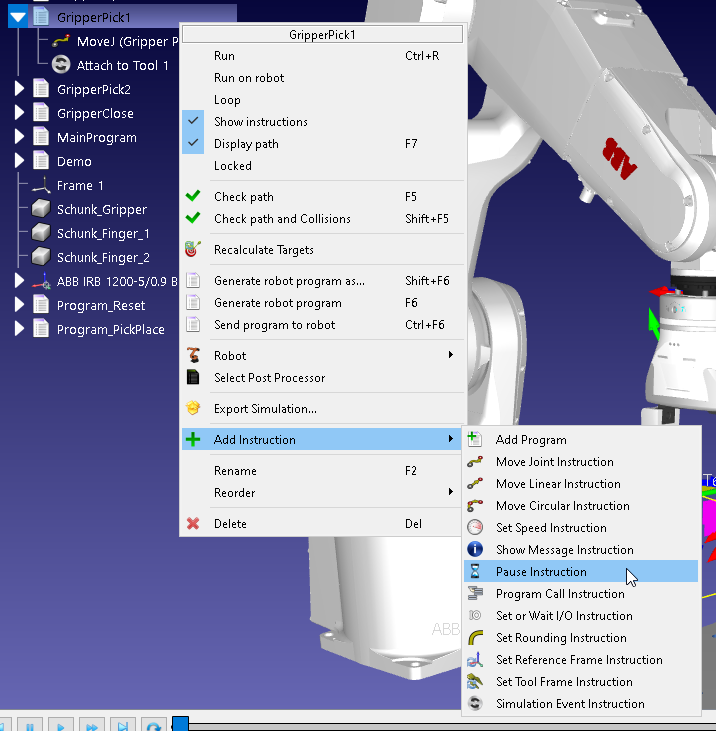The width and height of the screenshot is (716, 731).
Task: Click the Set Tool Frame Instruction icon
Action: [x=475, y=681]
